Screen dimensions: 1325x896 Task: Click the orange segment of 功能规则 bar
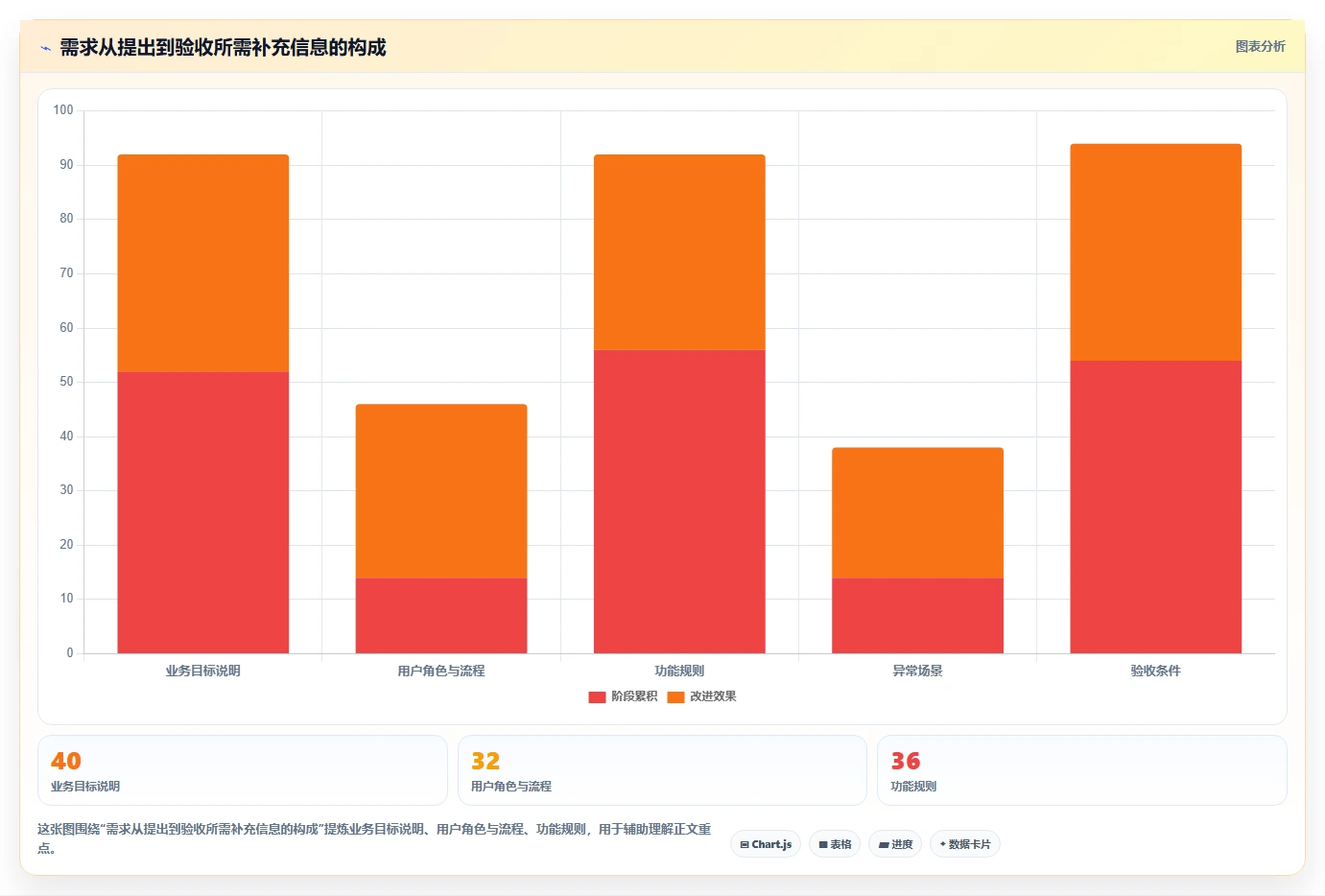[x=679, y=252]
